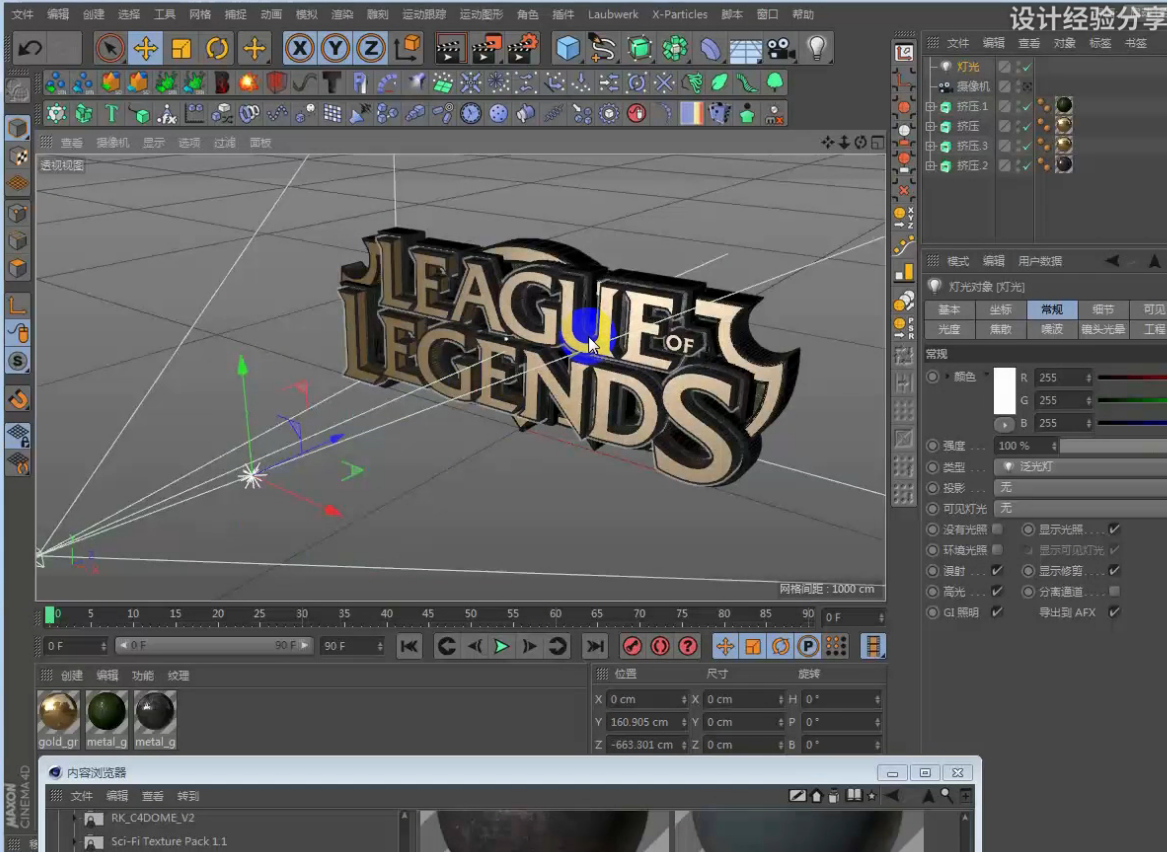
Task: Expand the 颜色 disclosure triangle
Action: pyautogui.click(x=947, y=377)
